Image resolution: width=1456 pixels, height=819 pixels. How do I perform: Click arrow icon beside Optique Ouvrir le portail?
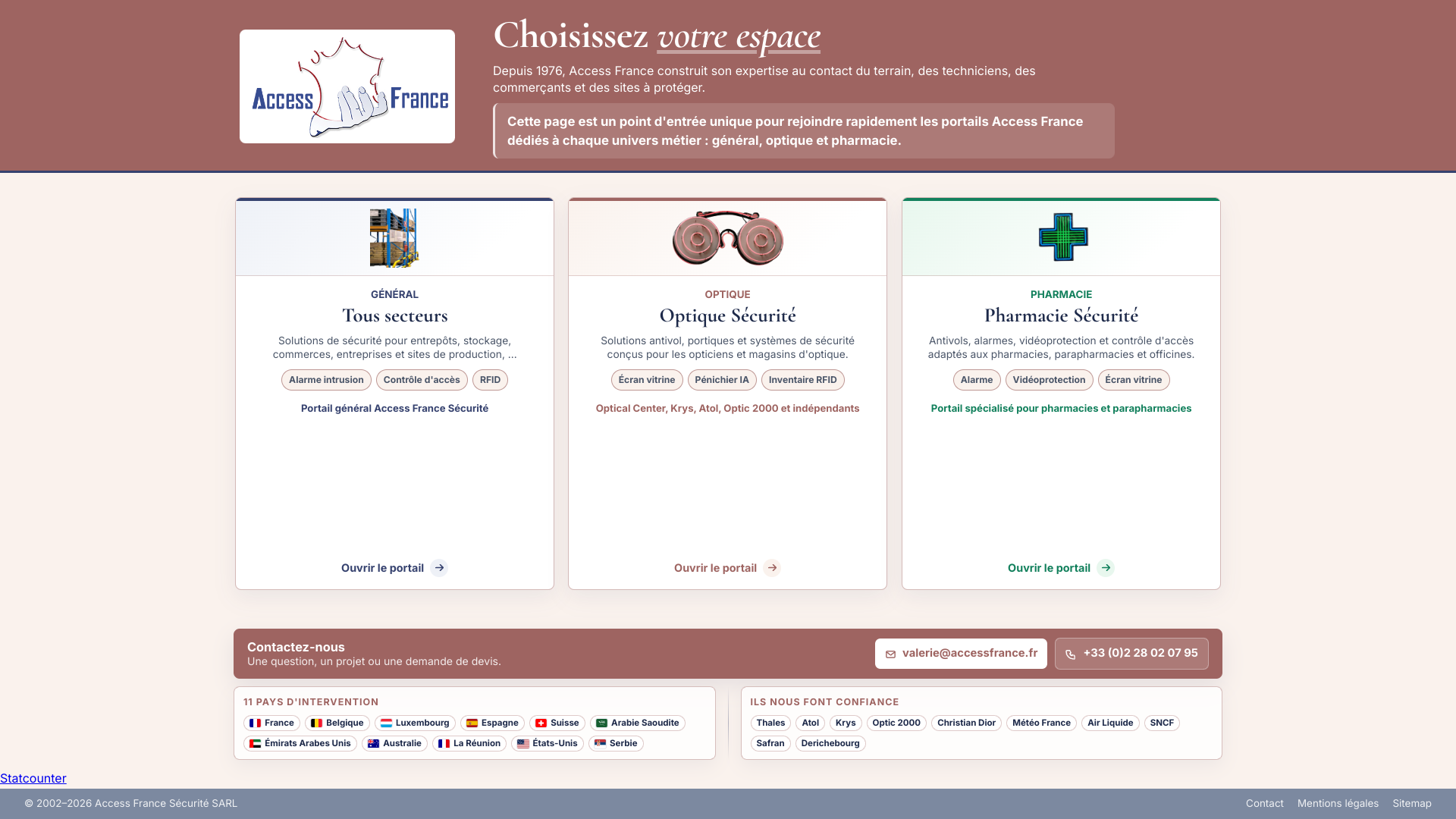click(772, 568)
